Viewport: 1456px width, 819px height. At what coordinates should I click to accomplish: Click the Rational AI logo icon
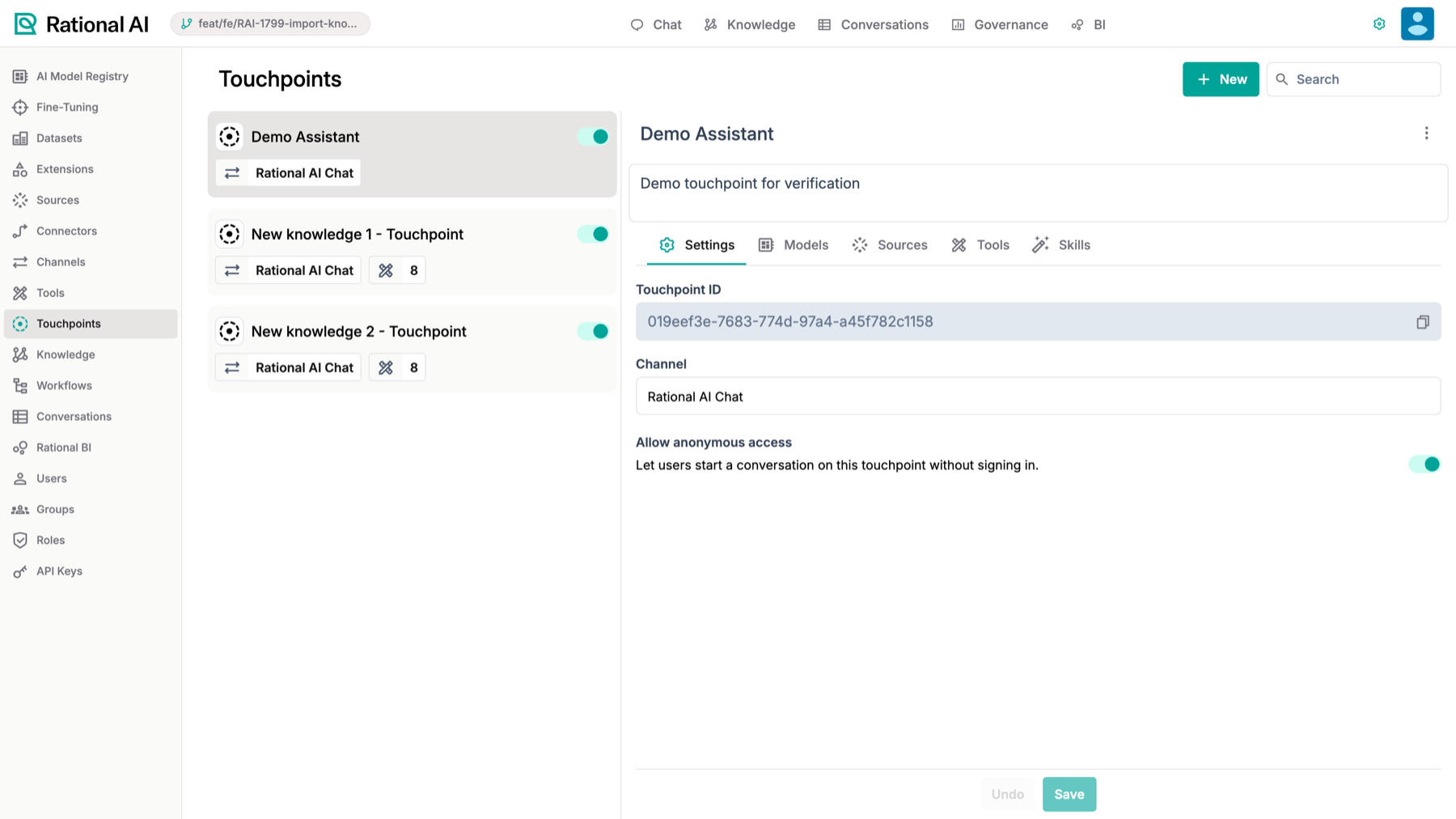[25, 24]
